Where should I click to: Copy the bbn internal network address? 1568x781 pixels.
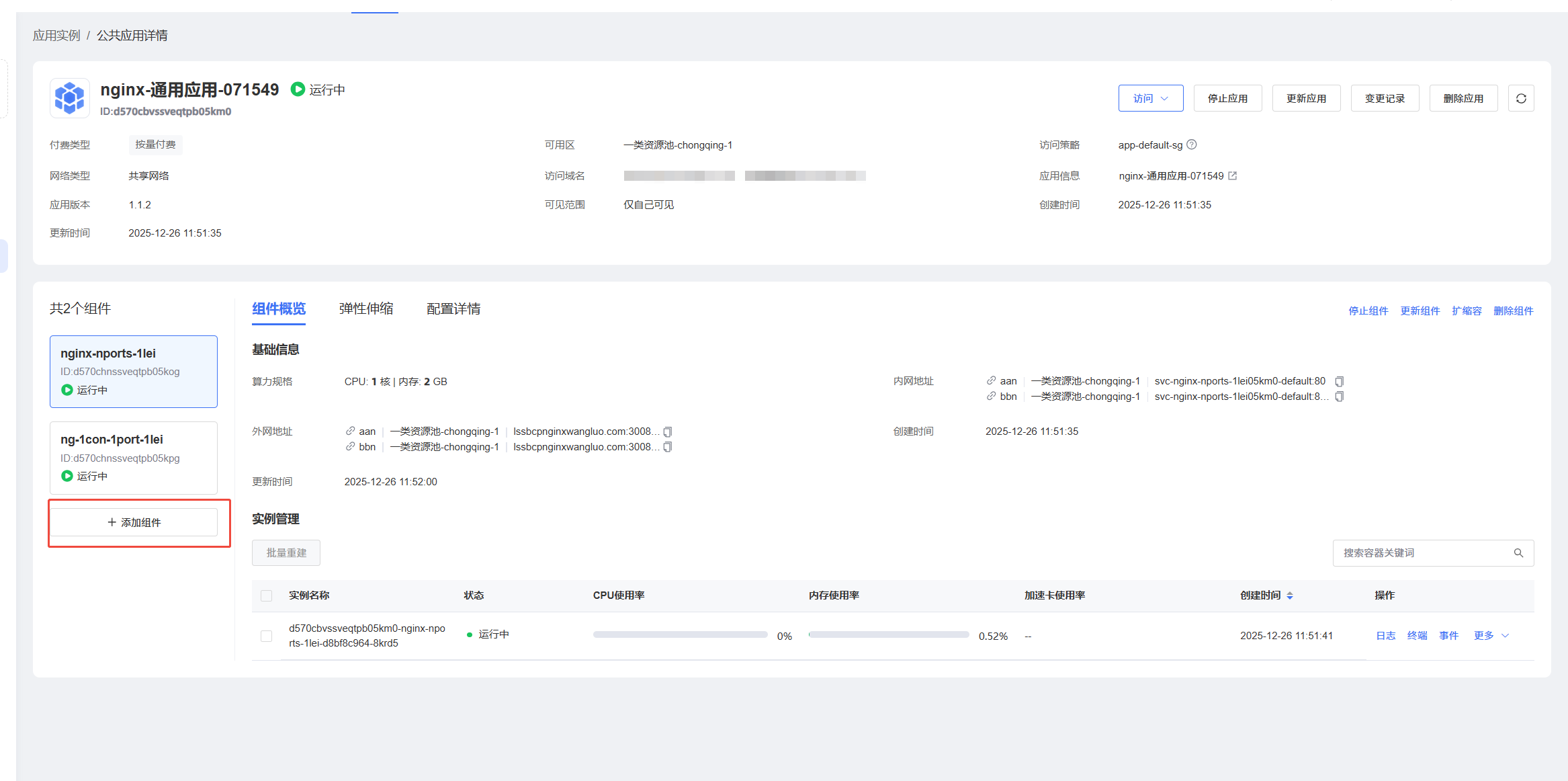coord(1339,397)
